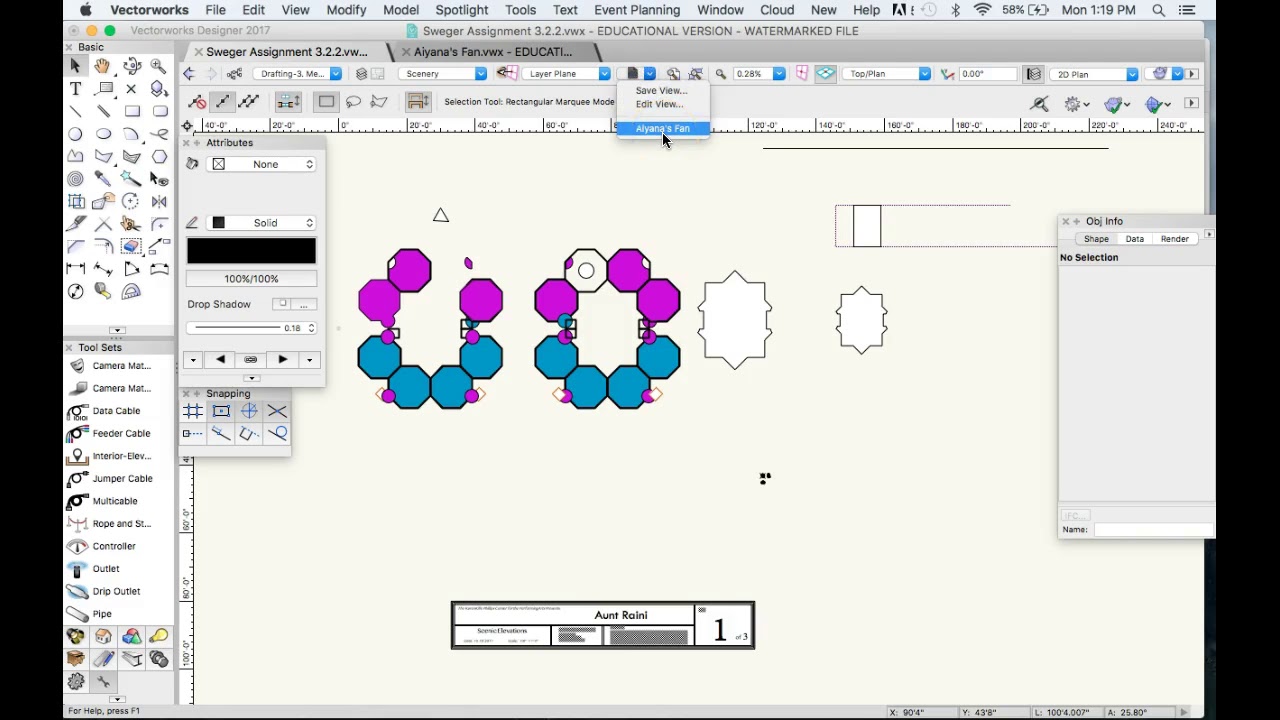Open the 2D Plan render mode dropdown

[1095, 74]
